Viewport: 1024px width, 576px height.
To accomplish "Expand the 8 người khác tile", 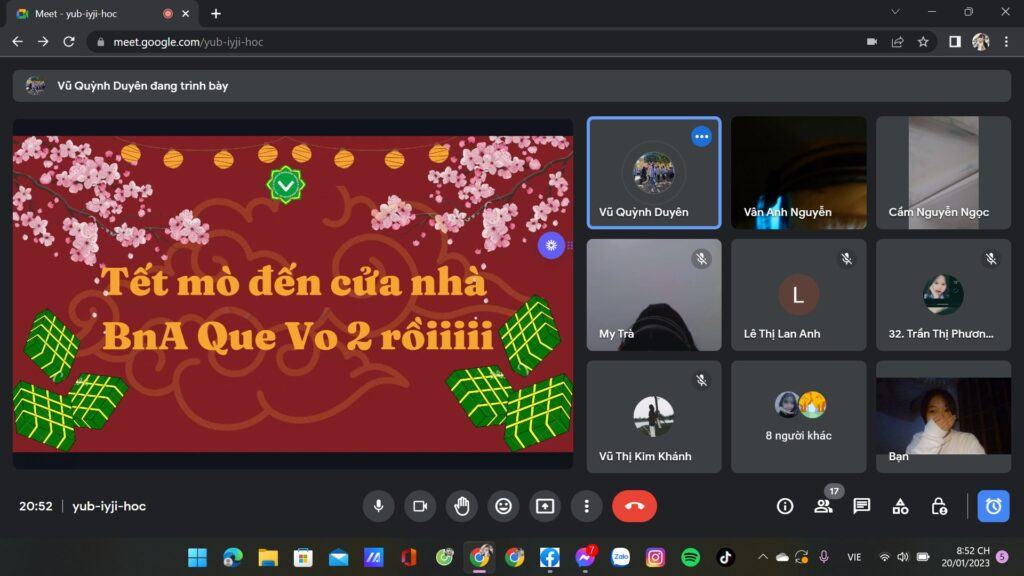I will click(798, 416).
